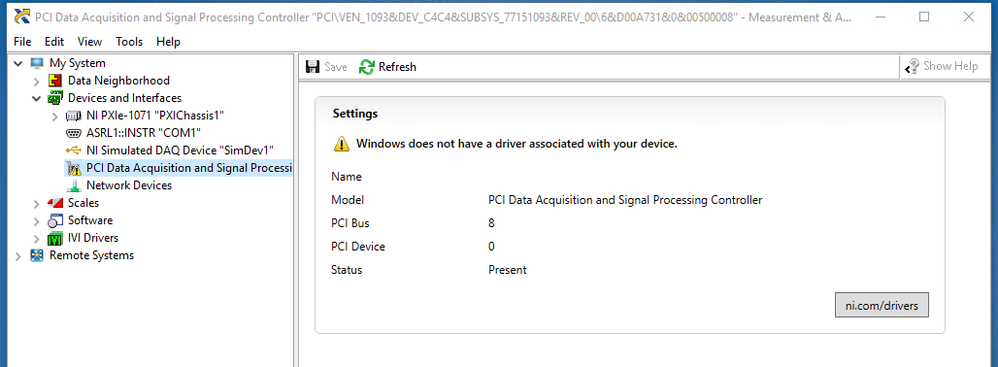Click the PCI Bus field label
The image size is (998, 367).
pyautogui.click(x=350, y=223)
